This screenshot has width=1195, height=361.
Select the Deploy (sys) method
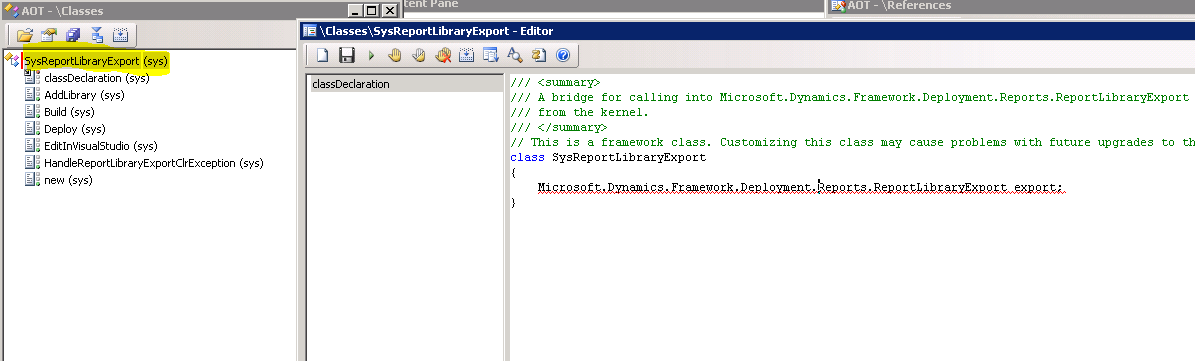click(75, 129)
